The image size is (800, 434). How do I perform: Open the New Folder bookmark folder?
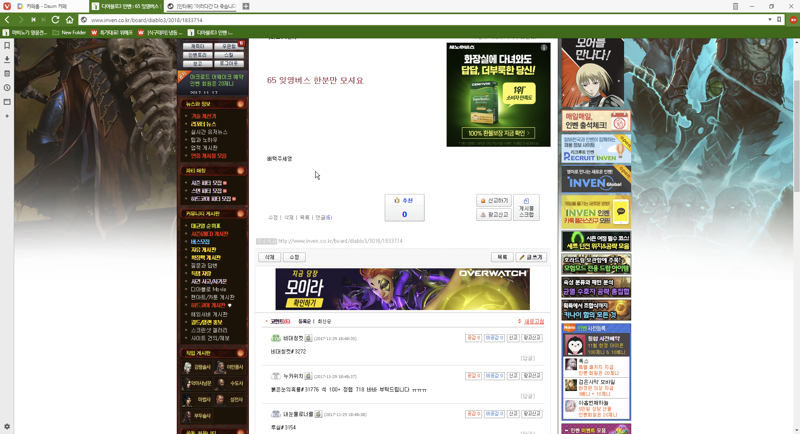[69, 33]
